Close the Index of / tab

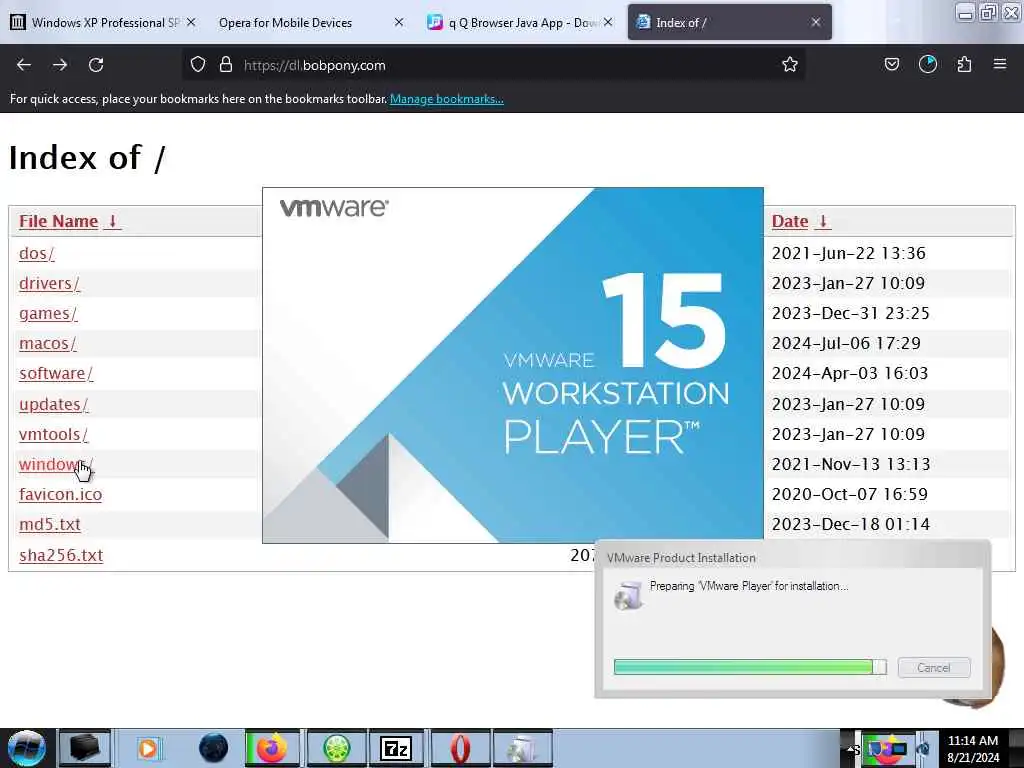click(816, 22)
